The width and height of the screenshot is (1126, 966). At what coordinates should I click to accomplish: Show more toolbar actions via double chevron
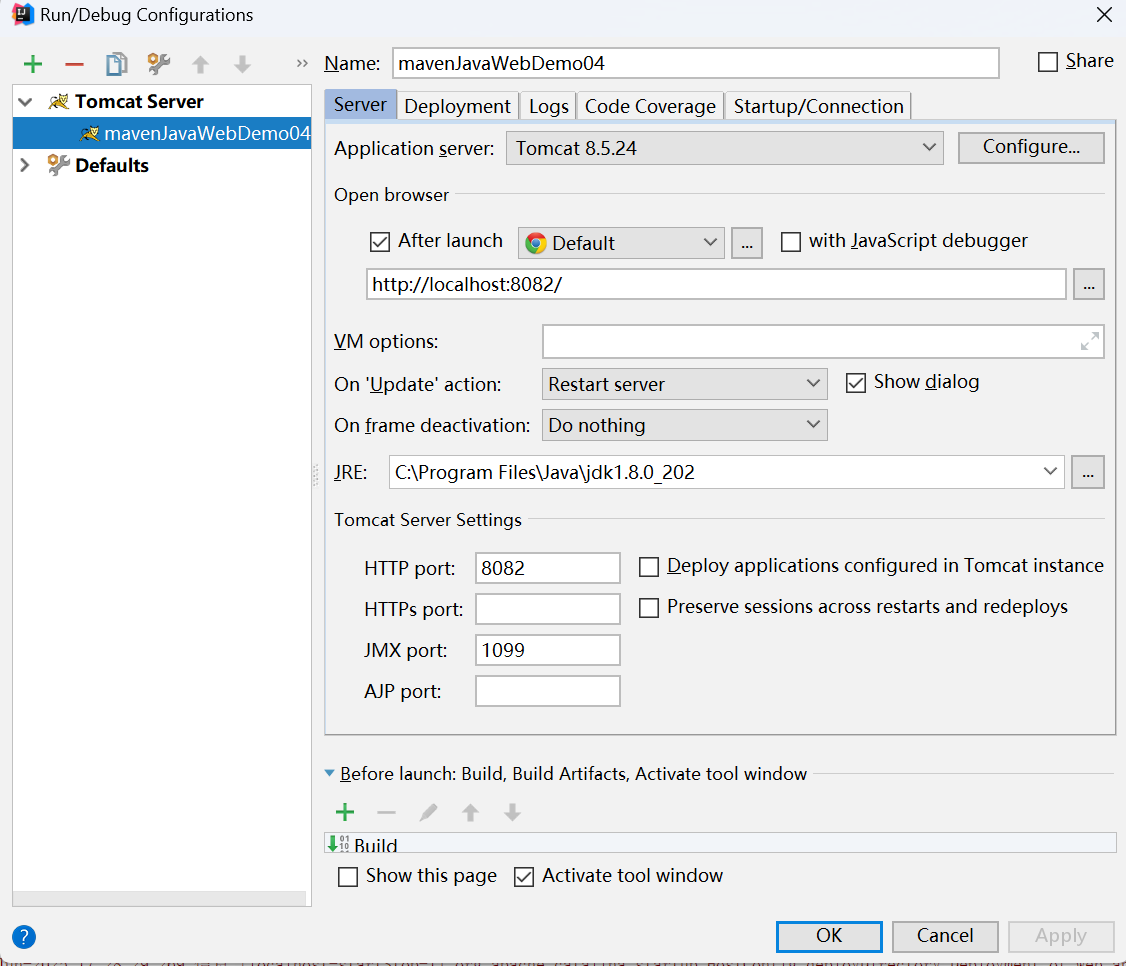click(x=302, y=64)
